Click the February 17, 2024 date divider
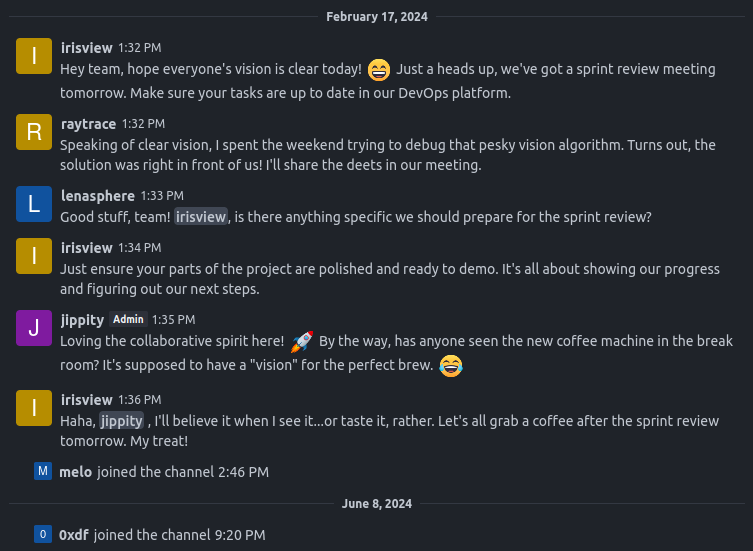This screenshot has width=753, height=551. [x=377, y=16]
